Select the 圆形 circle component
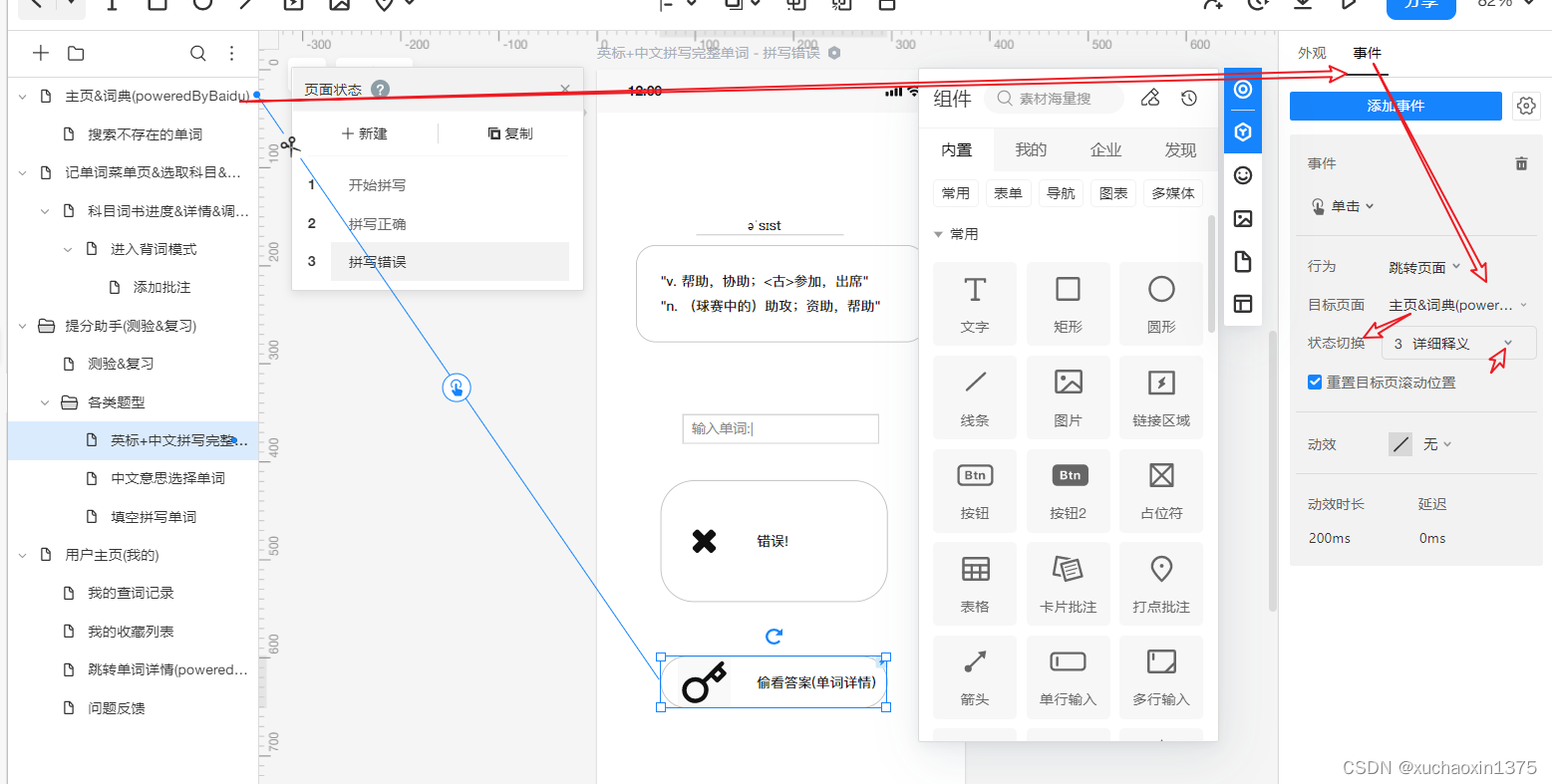This screenshot has height=784, width=1552. (1161, 304)
